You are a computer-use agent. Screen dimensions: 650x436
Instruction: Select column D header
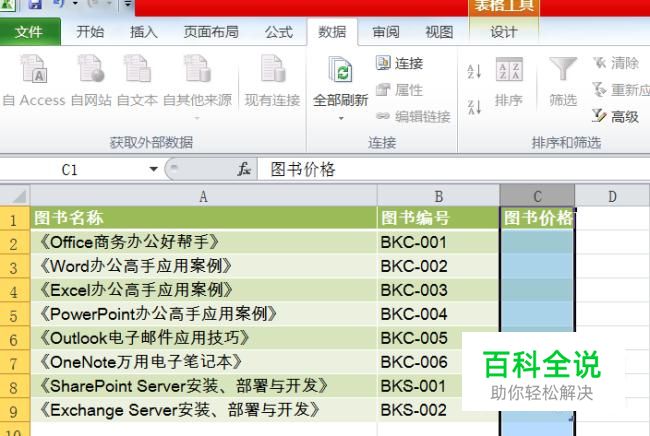point(612,196)
